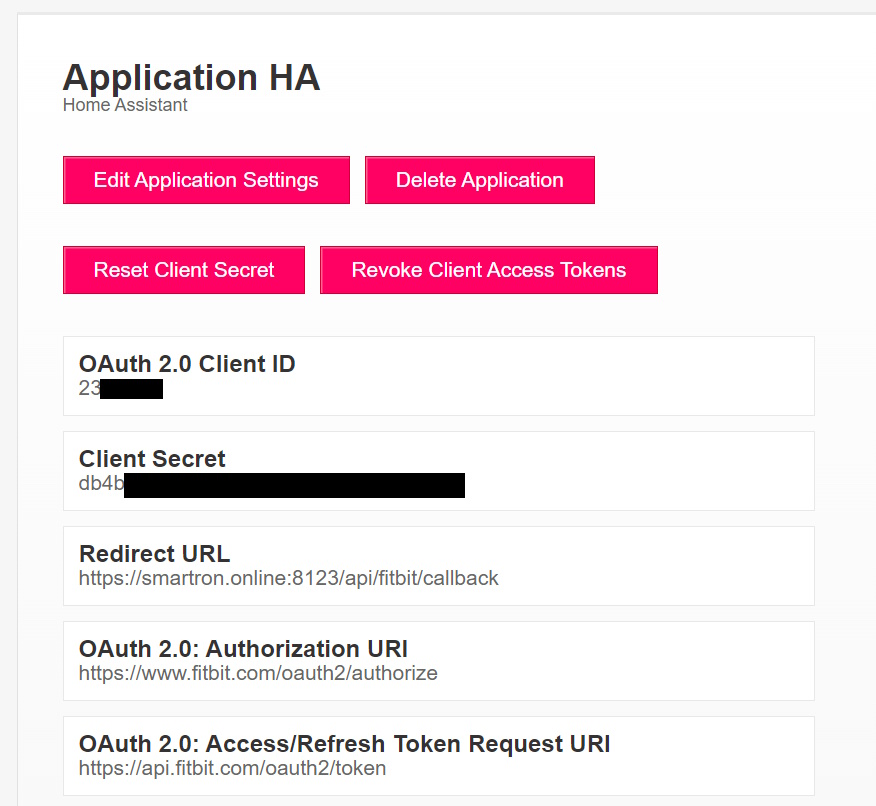876x806 pixels.
Task: Click the OAuth 2.0 Client ID heading
Action: [186, 363]
